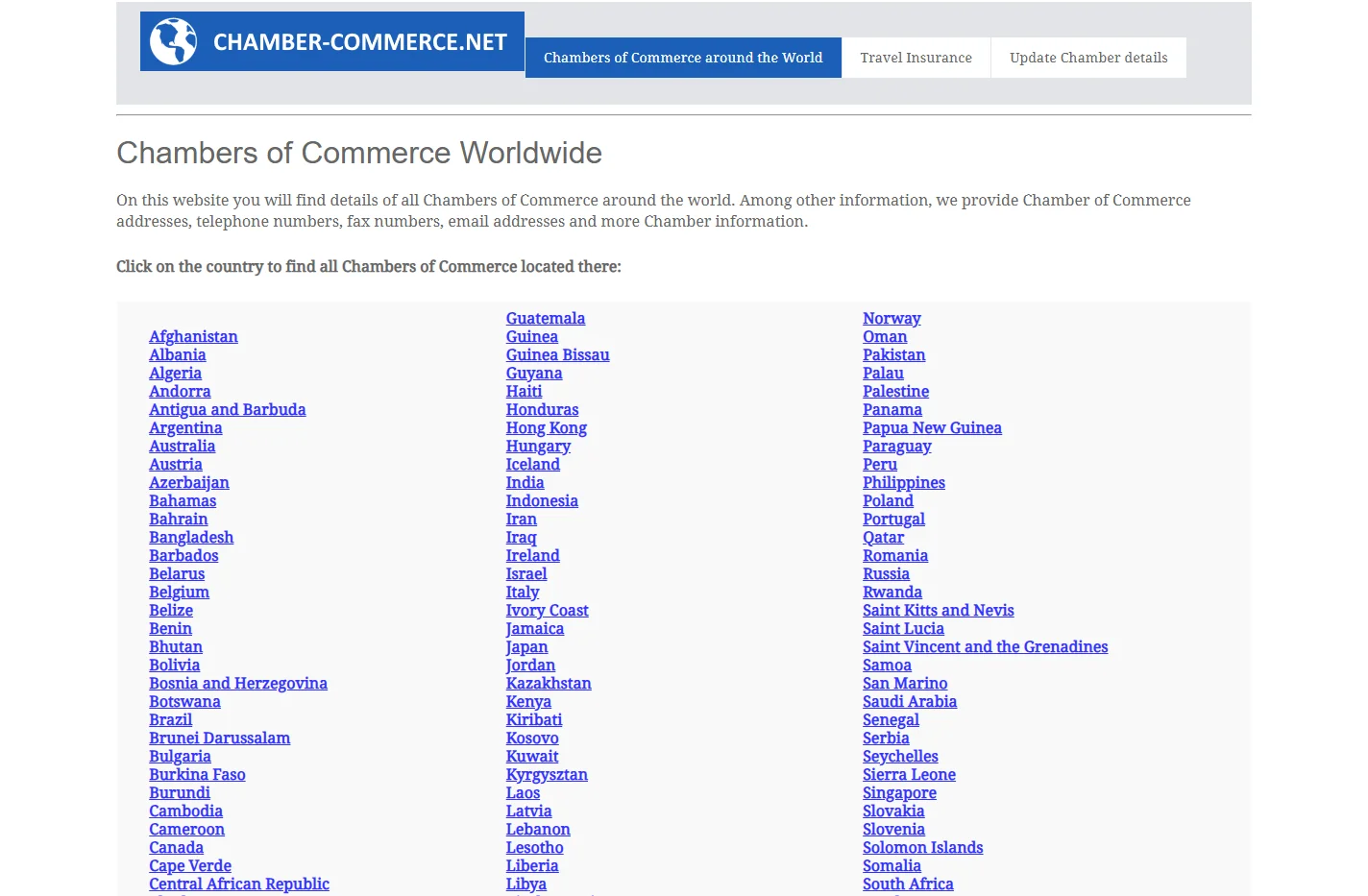Open Update Chamber details tab

coord(1088,58)
